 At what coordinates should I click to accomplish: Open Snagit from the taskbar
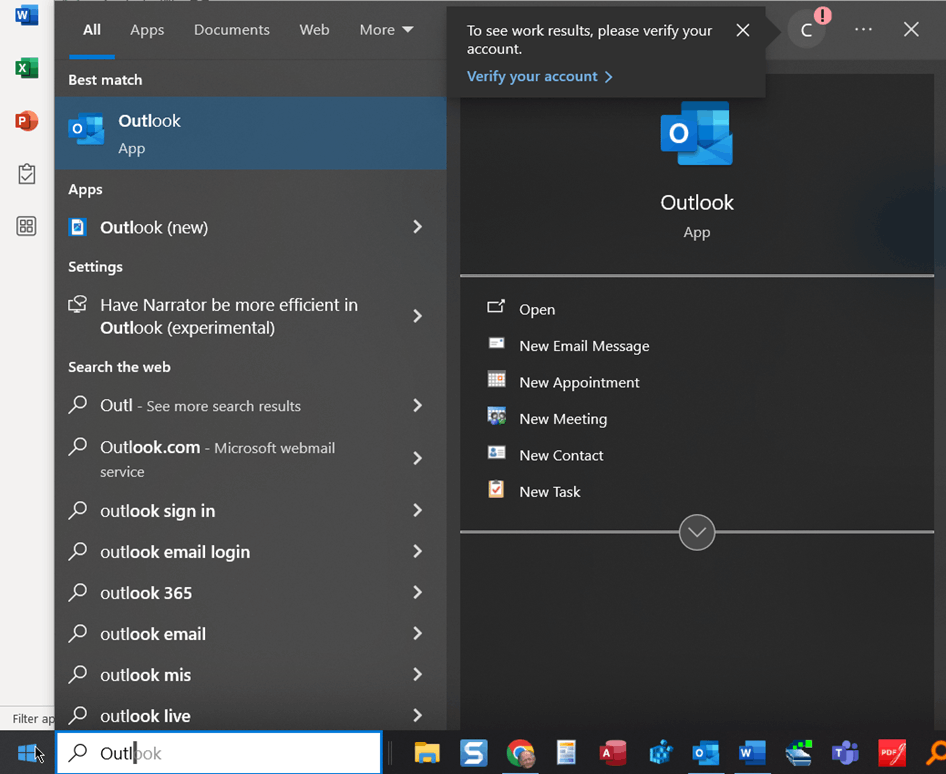tap(474, 753)
